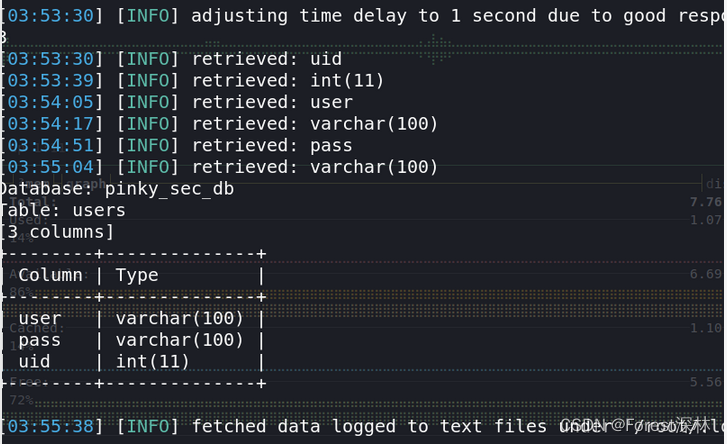This screenshot has height=444, width=727.
Task: Click the 'Type' table header
Action: (x=137, y=275)
